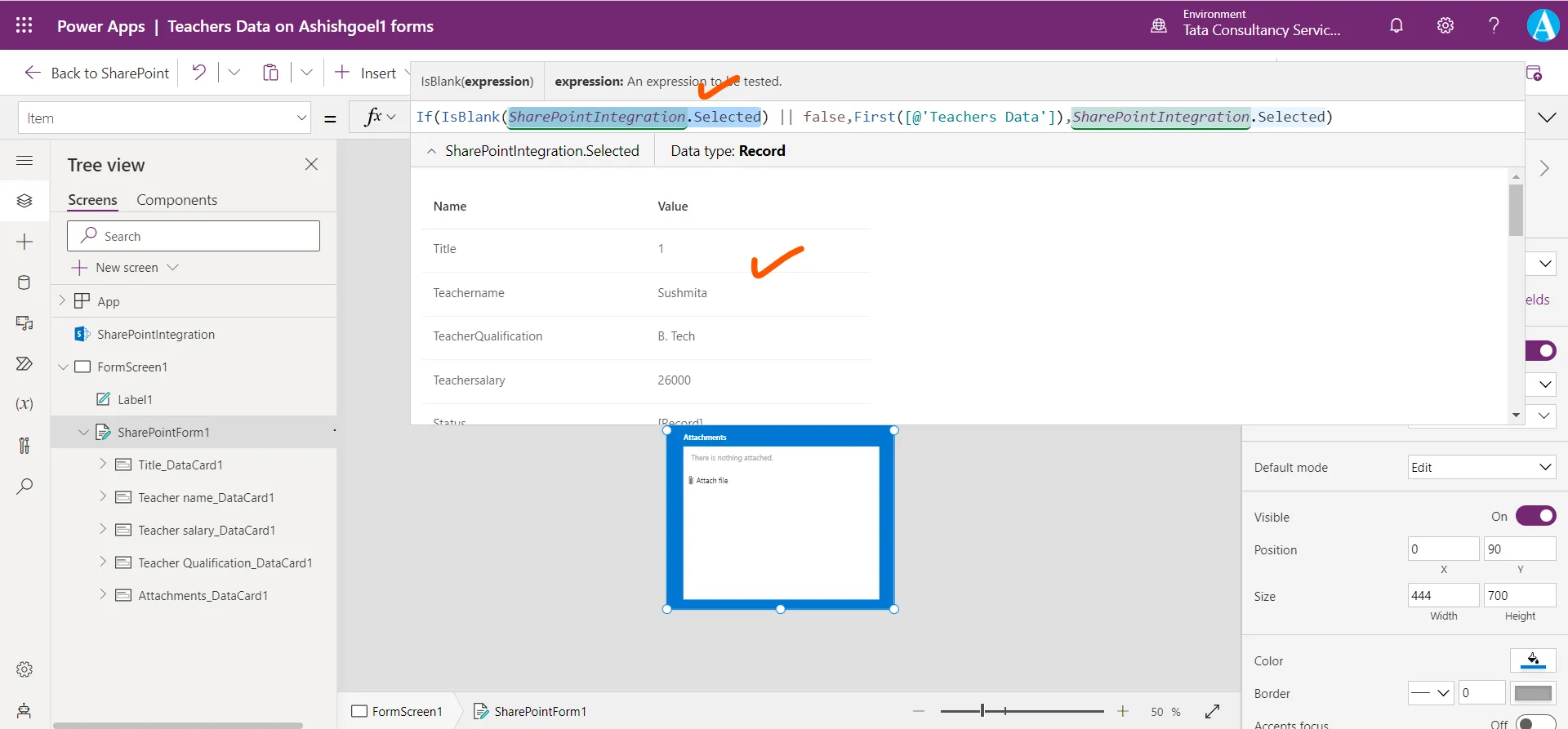
Task: Click the zoom level slider
Action: pos(1022,711)
